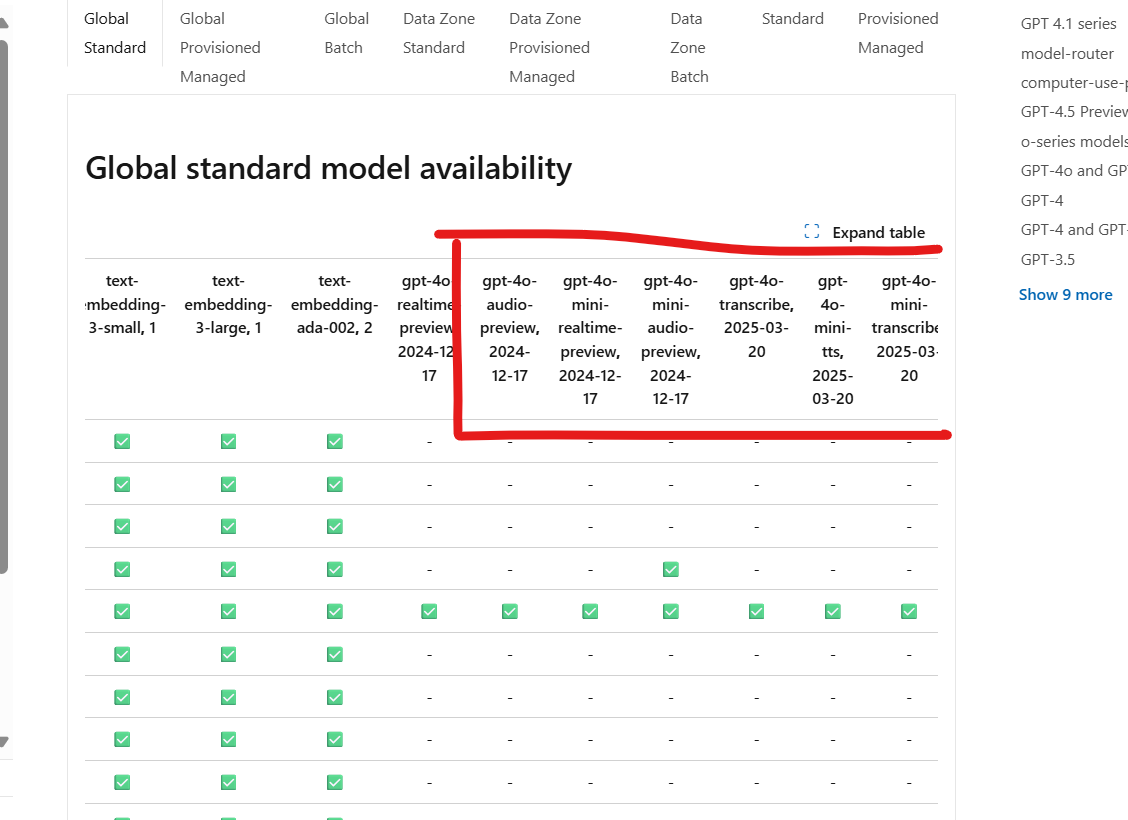Click the checkmark under gpt-4o-transcribe column
The width and height of the screenshot is (1128, 820).
pyautogui.click(x=757, y=611)
